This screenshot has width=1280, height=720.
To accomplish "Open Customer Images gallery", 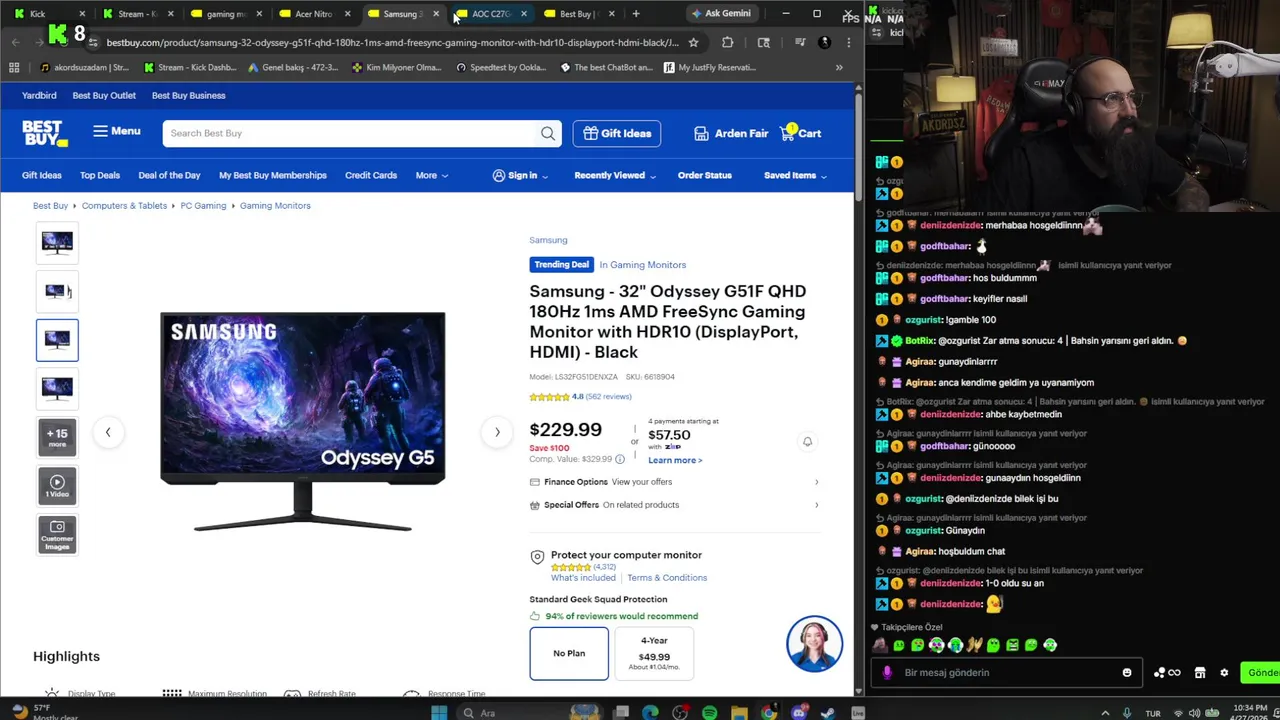I will point(57,535).
